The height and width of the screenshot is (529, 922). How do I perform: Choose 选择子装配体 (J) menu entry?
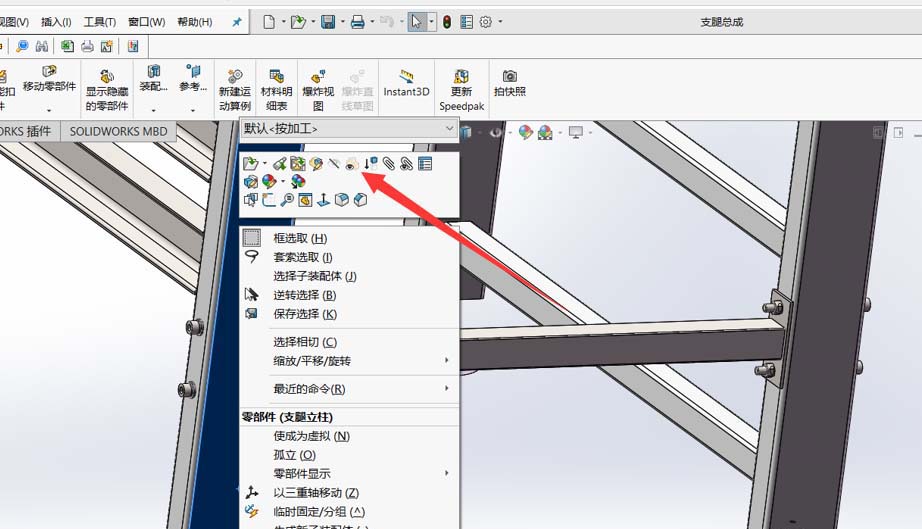pos(349,276)
